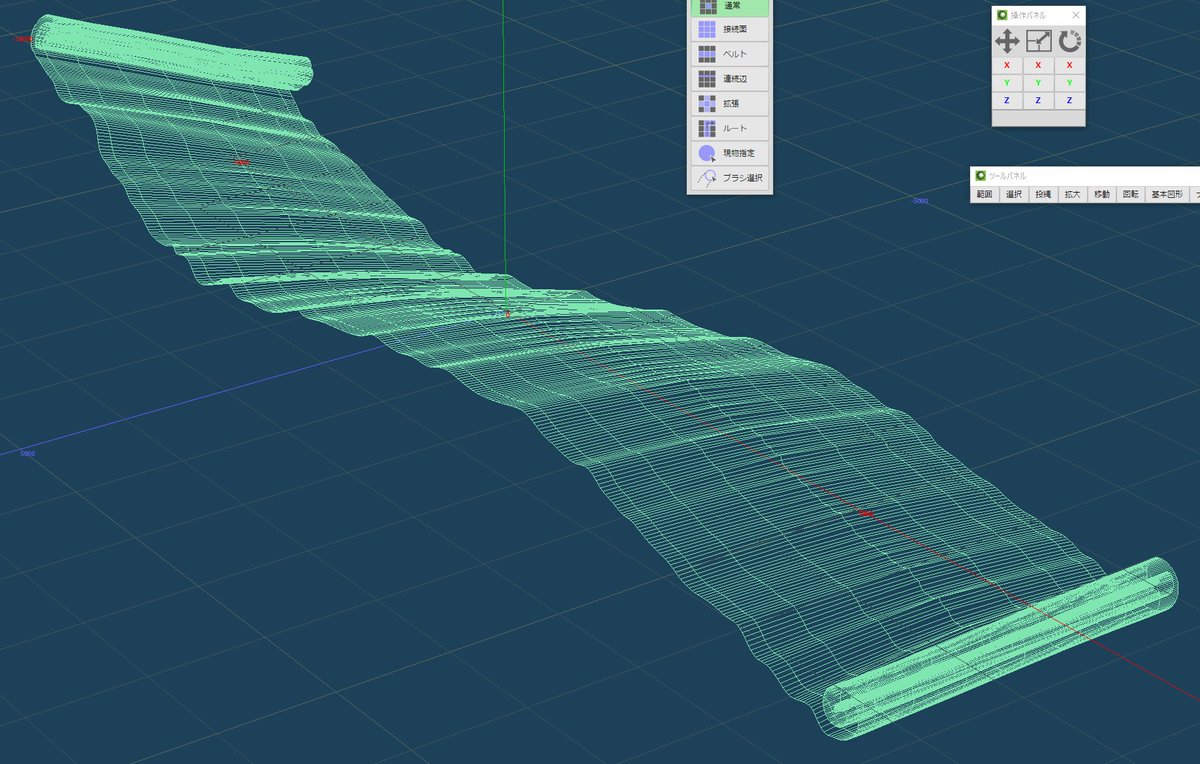Click the four-arrow move icon in 操作パネル
The height and width of the screenshot is (764, 1200).
(x=1007, y=41)
